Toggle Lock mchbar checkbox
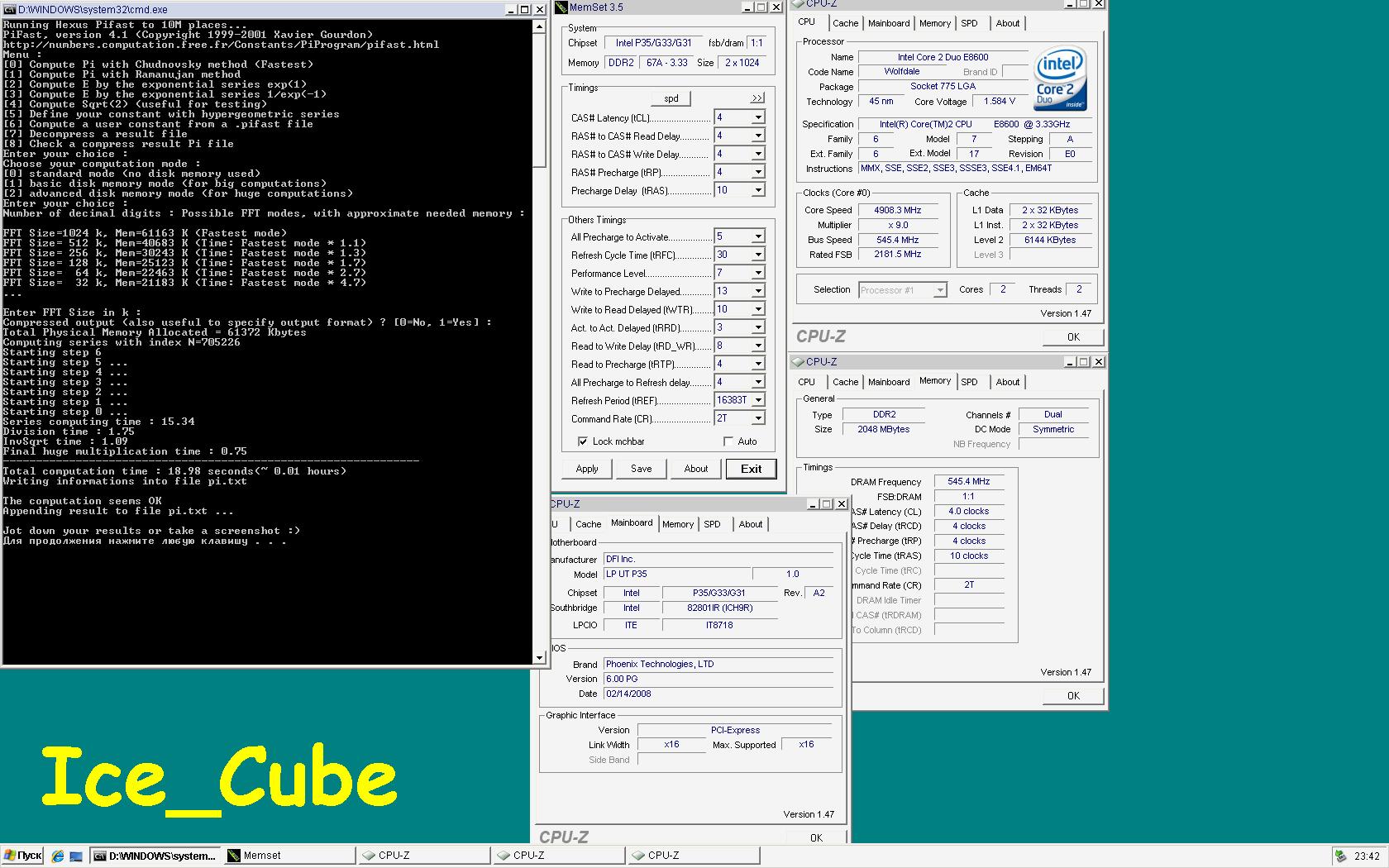This screenshot has width=1389, height=868. point(583,441)
